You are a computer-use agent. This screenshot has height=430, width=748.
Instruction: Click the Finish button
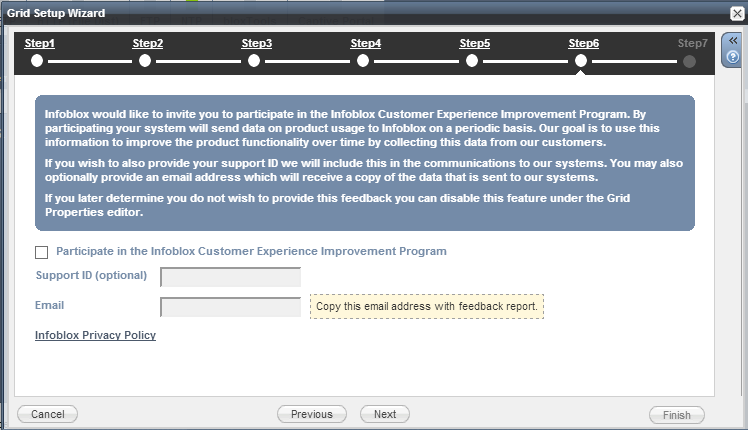pyautogui.click(x=676, y=414)
